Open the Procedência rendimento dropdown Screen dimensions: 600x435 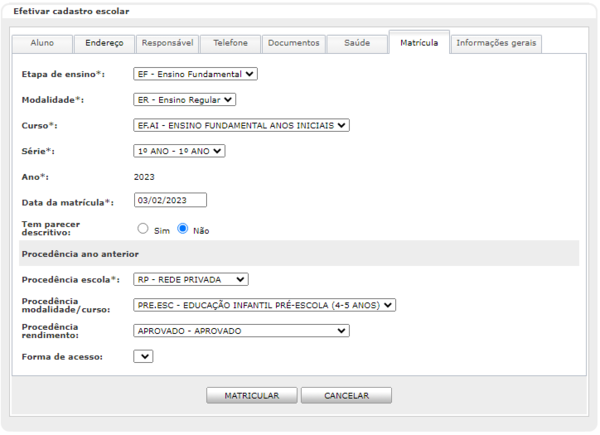click(241, 331)
